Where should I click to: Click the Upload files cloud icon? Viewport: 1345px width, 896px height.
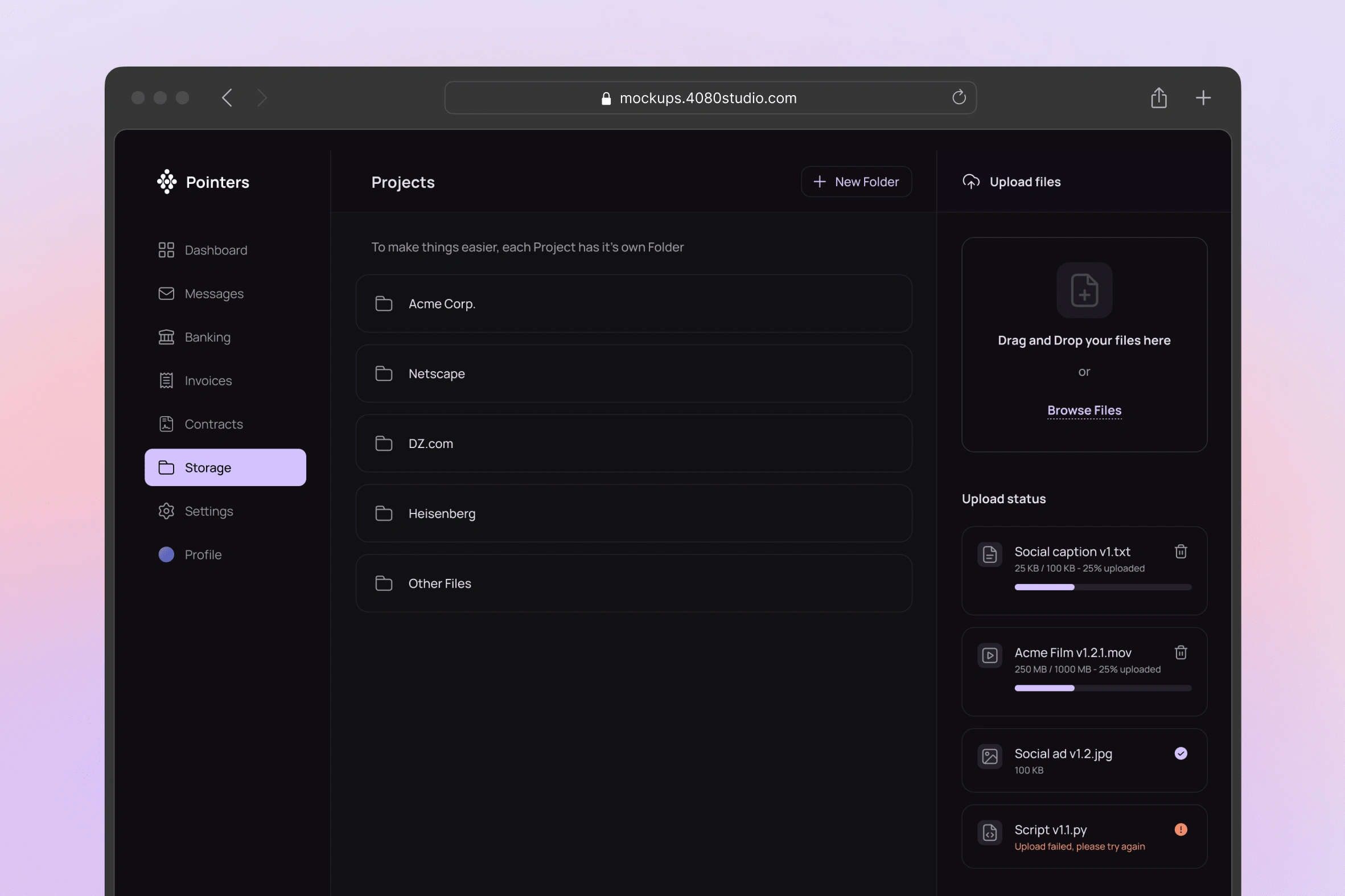pyautogui.click(x=971, y=182)
